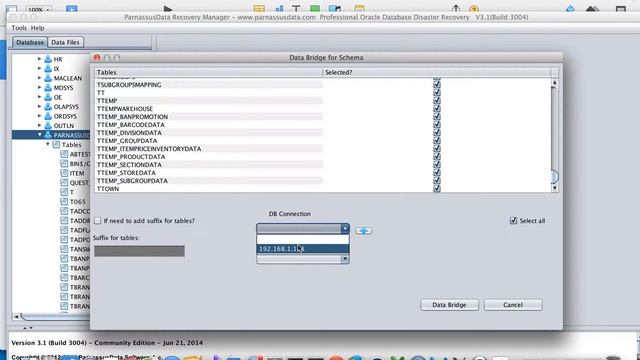Select the TTEMP_BANPROMOTION table row

(209, 117)
